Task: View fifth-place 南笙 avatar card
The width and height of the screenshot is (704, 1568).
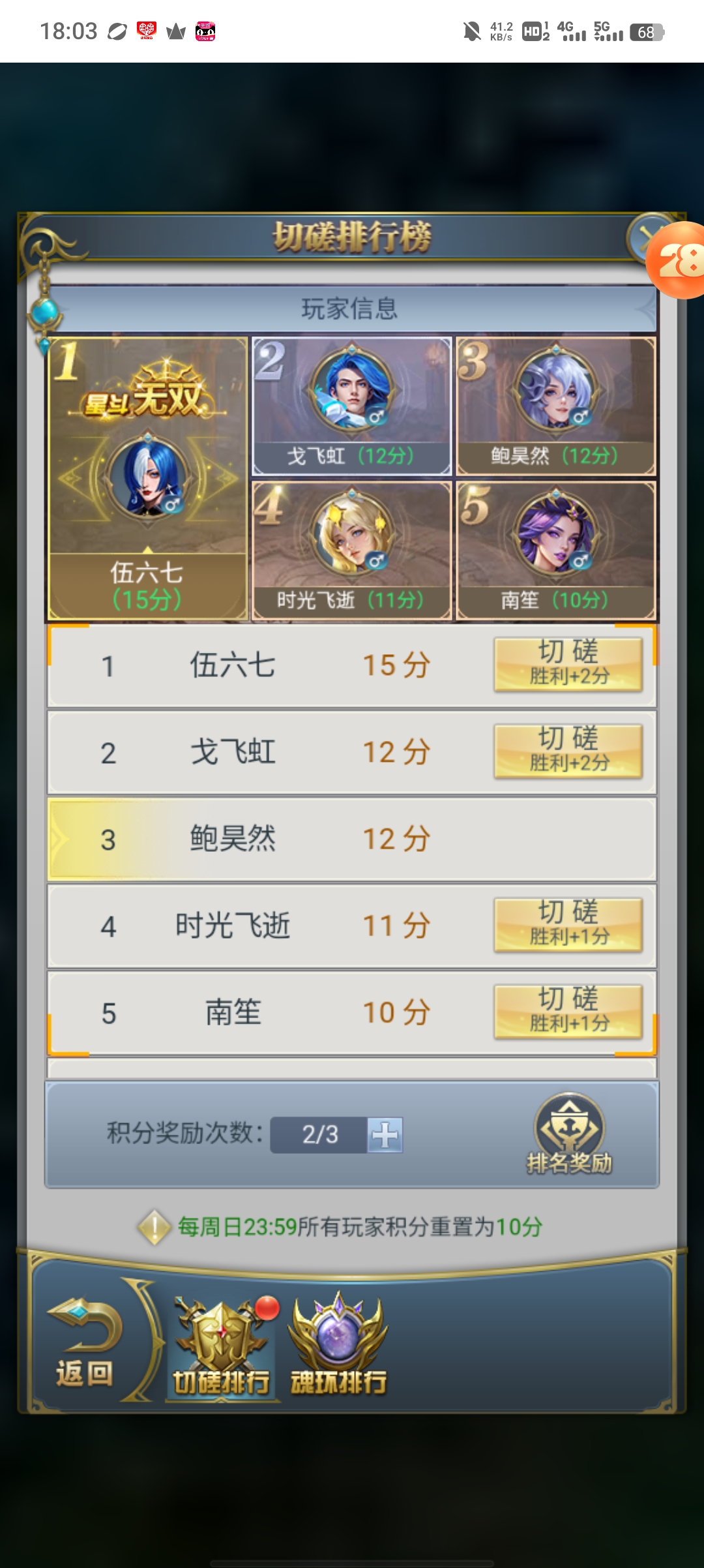Action: 556,550
